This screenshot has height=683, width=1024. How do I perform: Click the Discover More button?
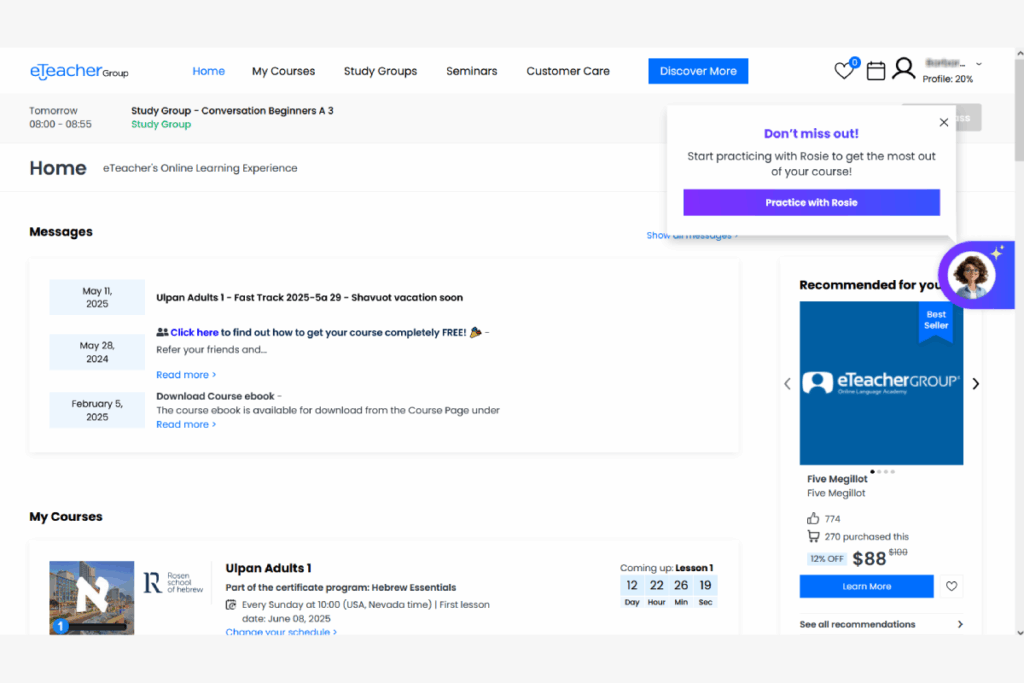[x=698, y=71]
